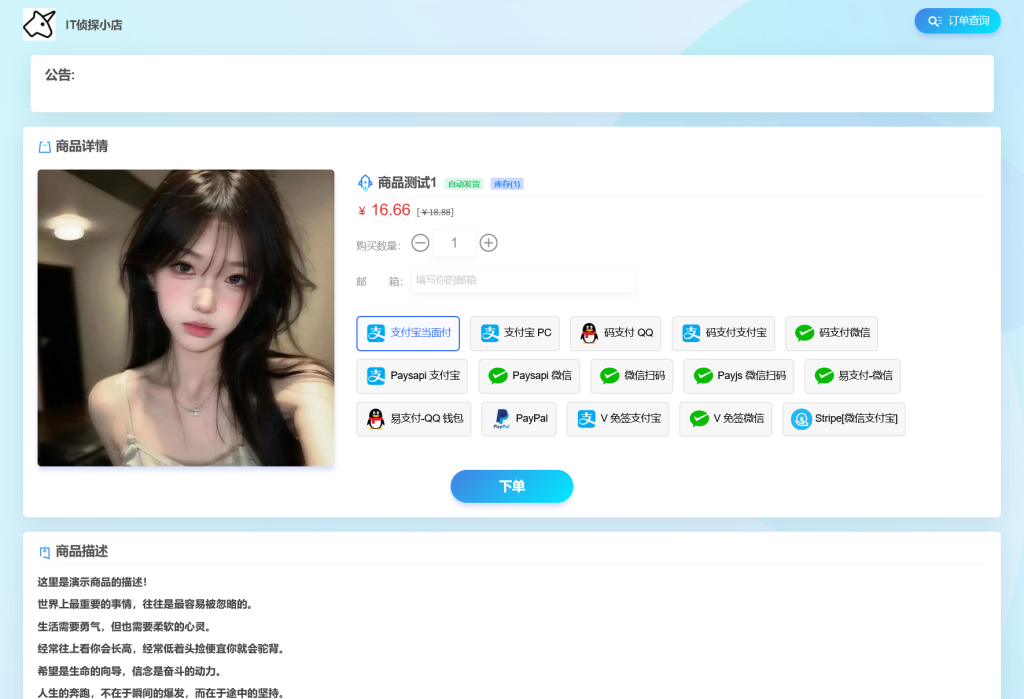Select 支付宝 PC payment option
Viewport: 1024px width, 699px height.
point(515,333)
